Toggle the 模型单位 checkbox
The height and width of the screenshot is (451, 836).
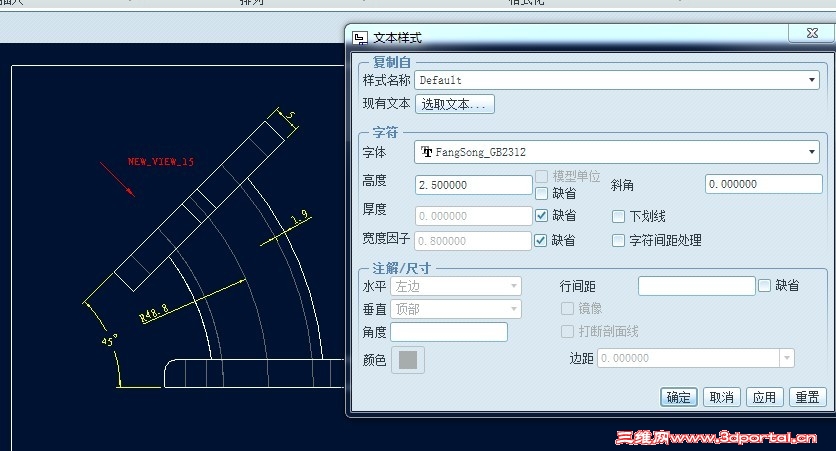541,176
